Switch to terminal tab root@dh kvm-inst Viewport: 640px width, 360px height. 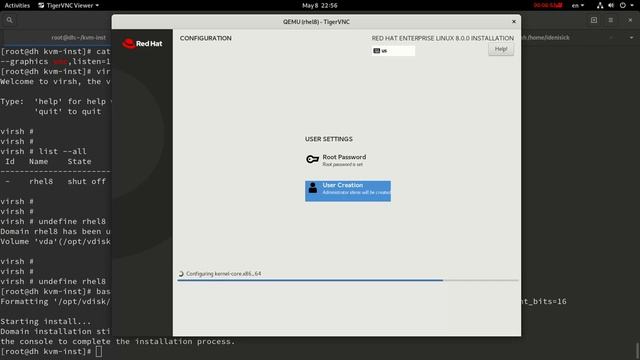tap(78, 38)
